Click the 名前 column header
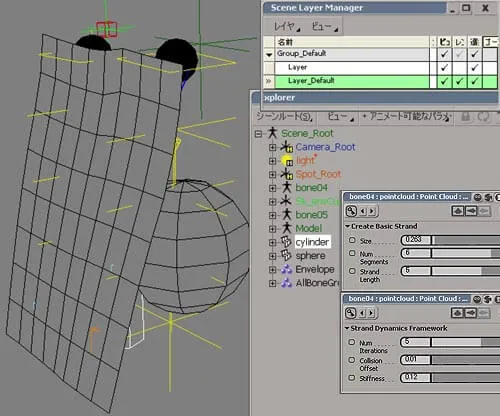 [x=352, y=42]
